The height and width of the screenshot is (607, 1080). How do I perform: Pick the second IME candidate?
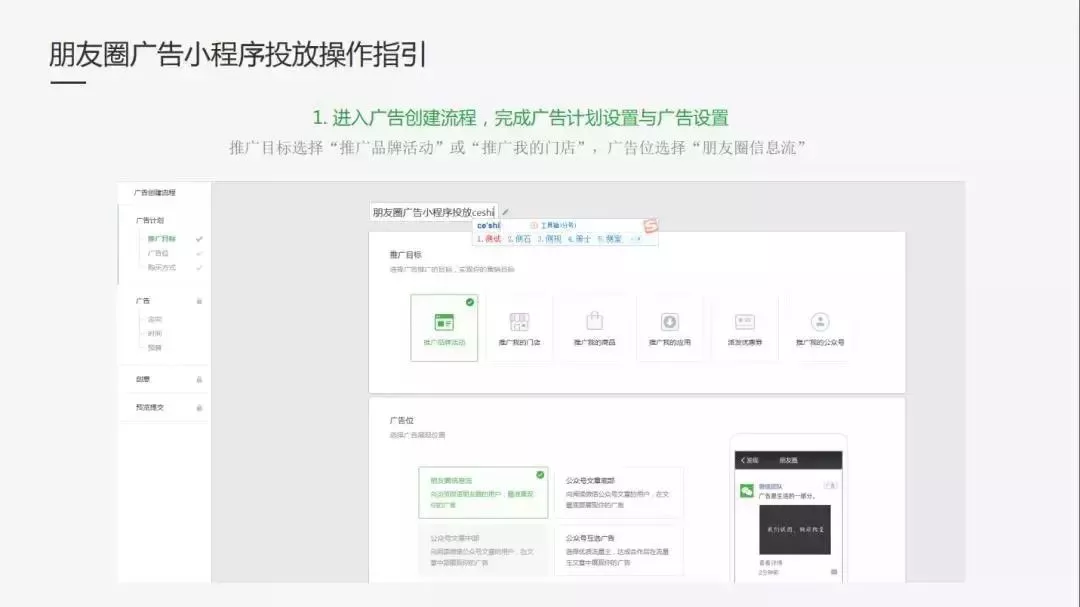(x=519, y=239)
